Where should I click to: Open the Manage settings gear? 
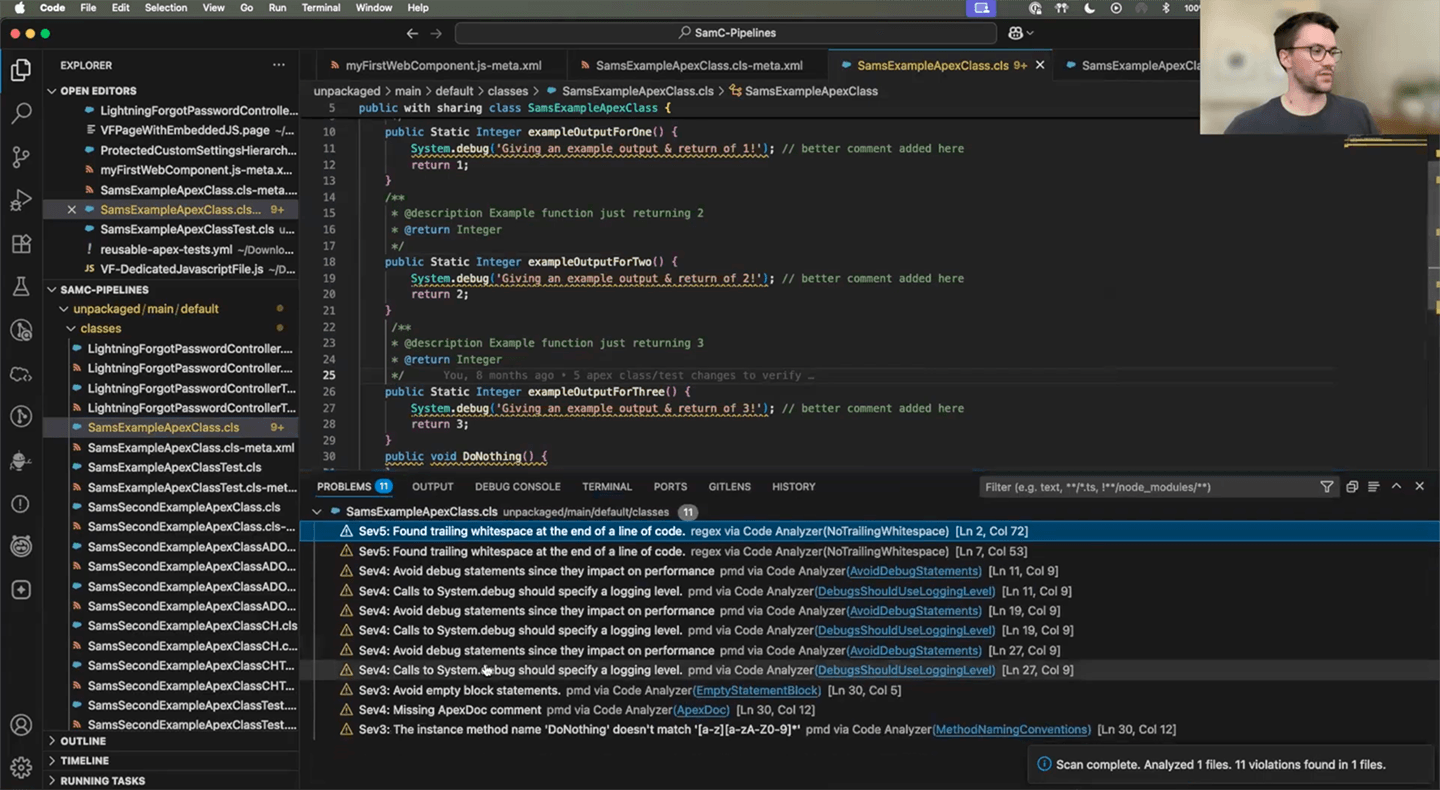pos(22,767)
